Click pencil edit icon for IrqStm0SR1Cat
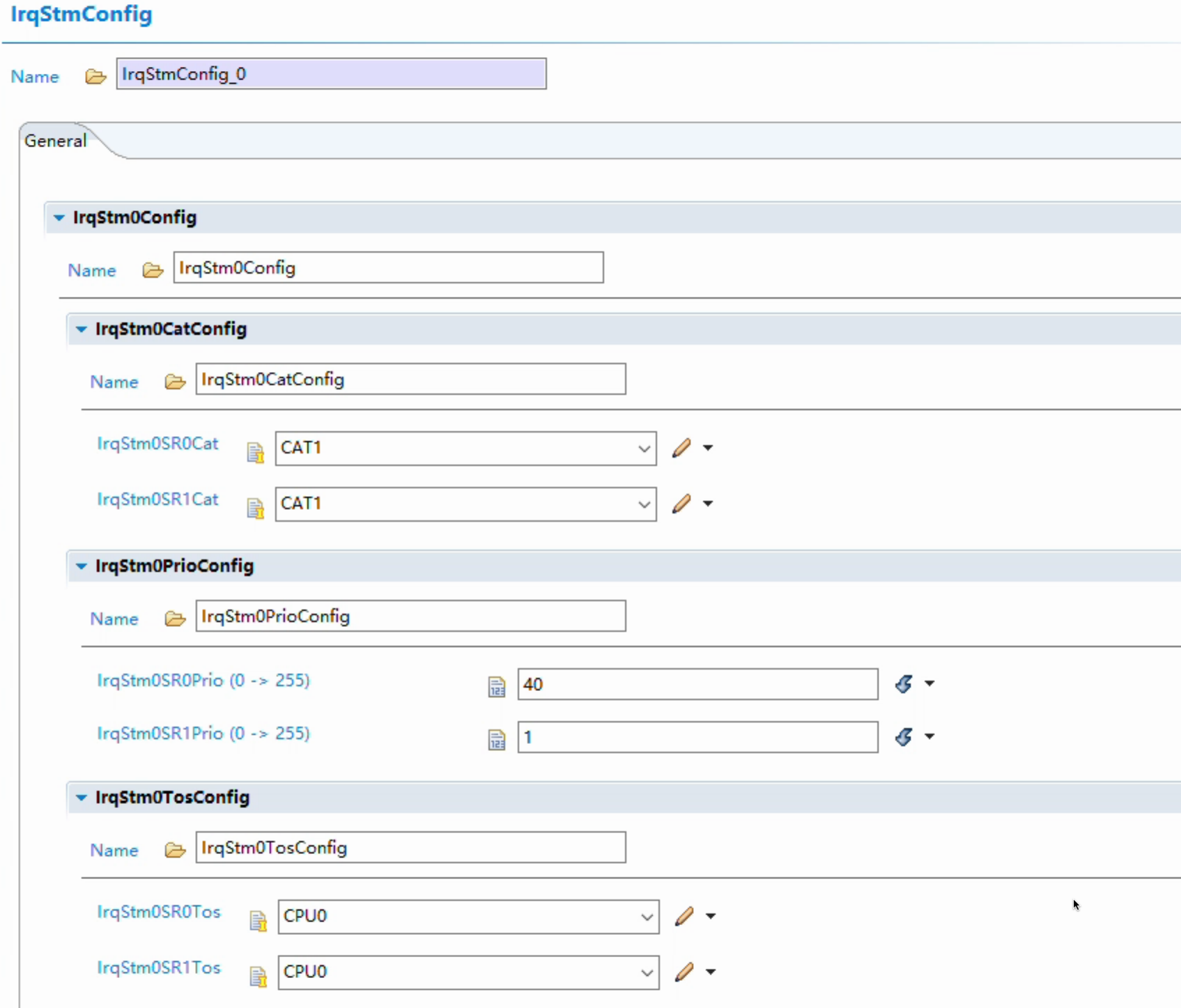The height and width of the screenshot is (1008, 1181). [681, 504]
